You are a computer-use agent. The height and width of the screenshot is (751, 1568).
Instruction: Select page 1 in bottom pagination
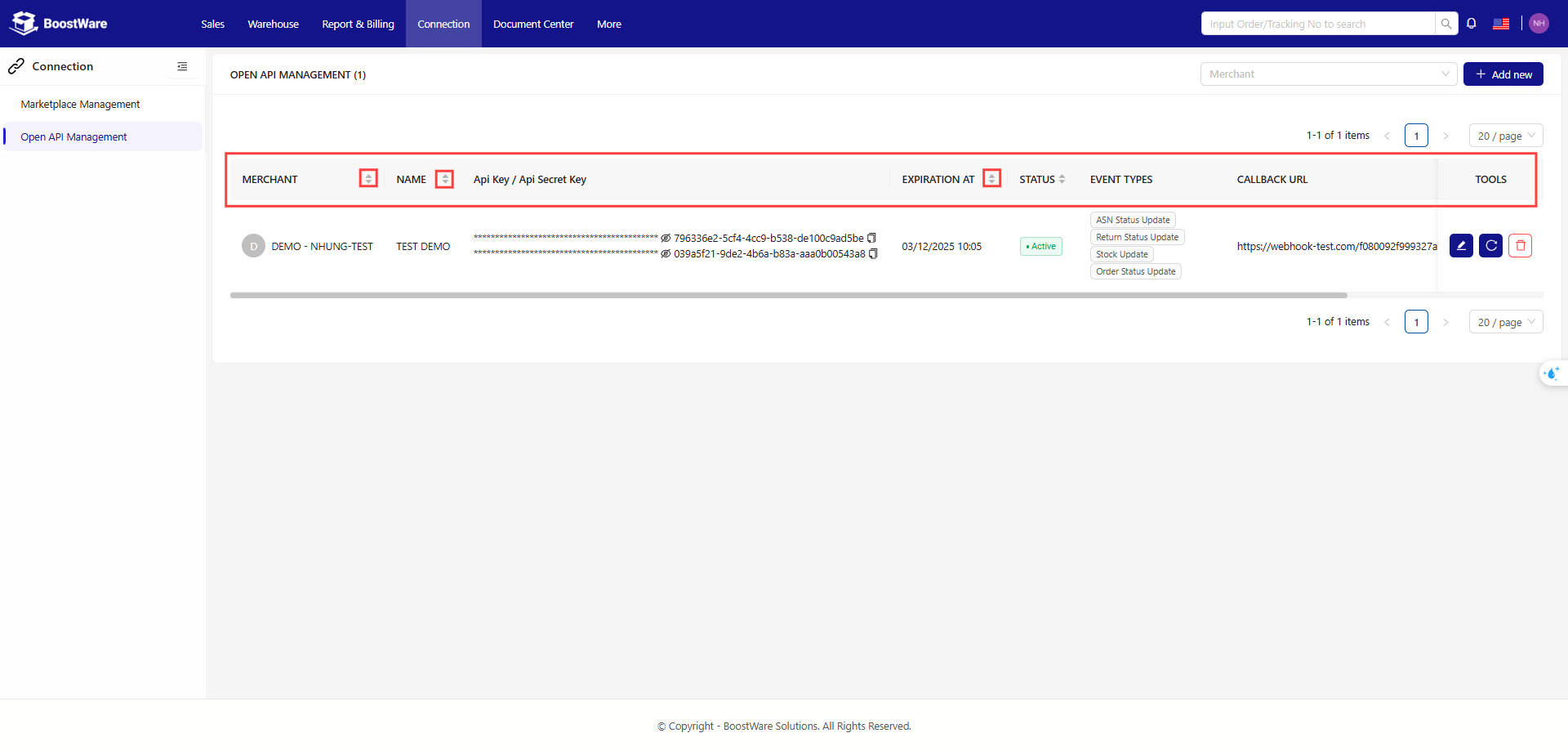tap(1416, 322)
